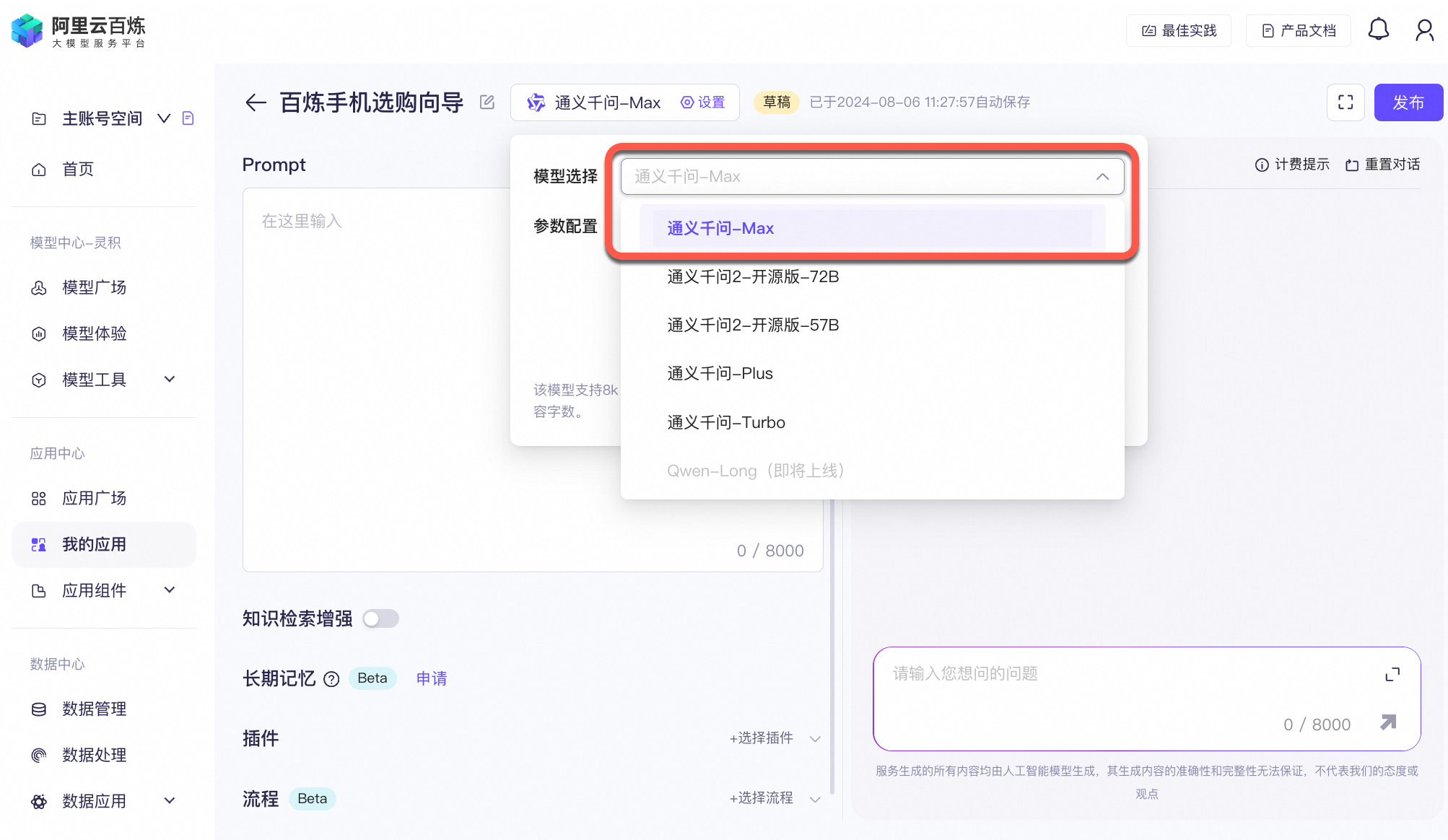This screenshot has height=840, width=1448.
Task: Click the 数据应用 atom icon
Action: pyautogui.click(x=39, y=802)
